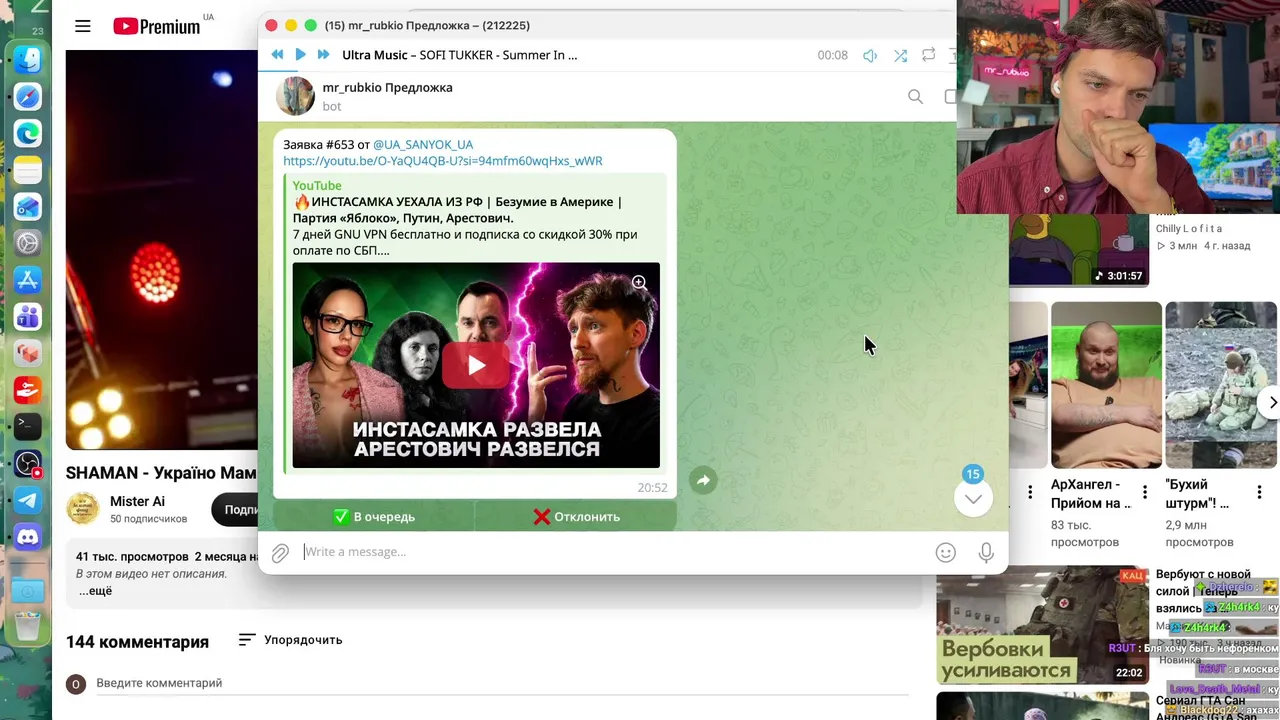This screenshot has width=1280, height=720.
Task: Open the mr_rubkio Предложка bot avatar
Action: tap(295, 96)
